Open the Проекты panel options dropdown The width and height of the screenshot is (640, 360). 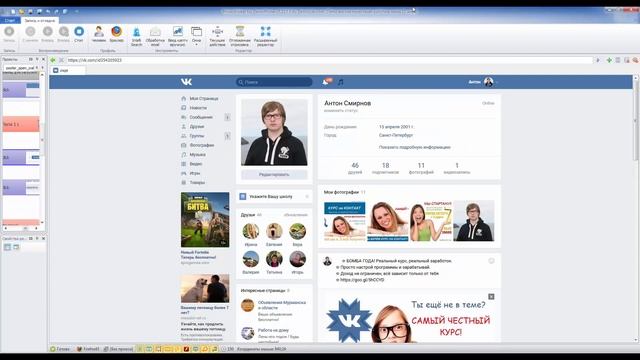[31, 59]
